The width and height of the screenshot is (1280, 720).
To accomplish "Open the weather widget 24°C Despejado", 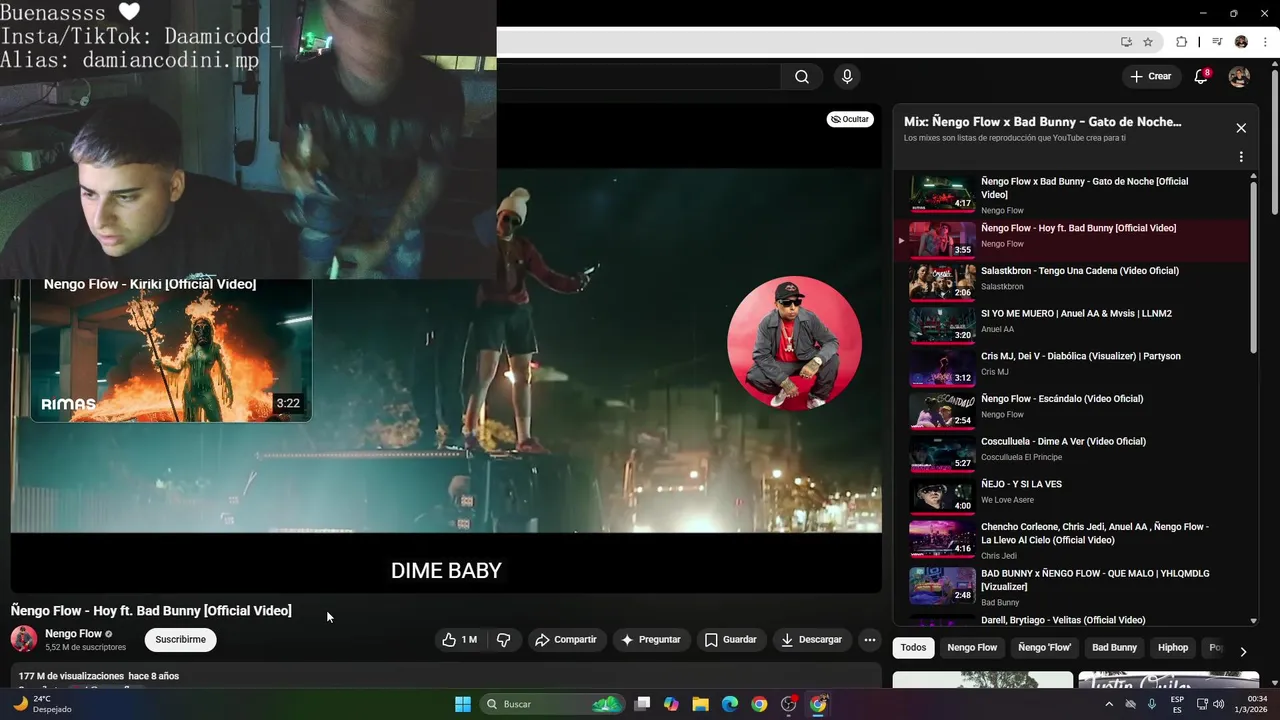I will click(43, 704).
